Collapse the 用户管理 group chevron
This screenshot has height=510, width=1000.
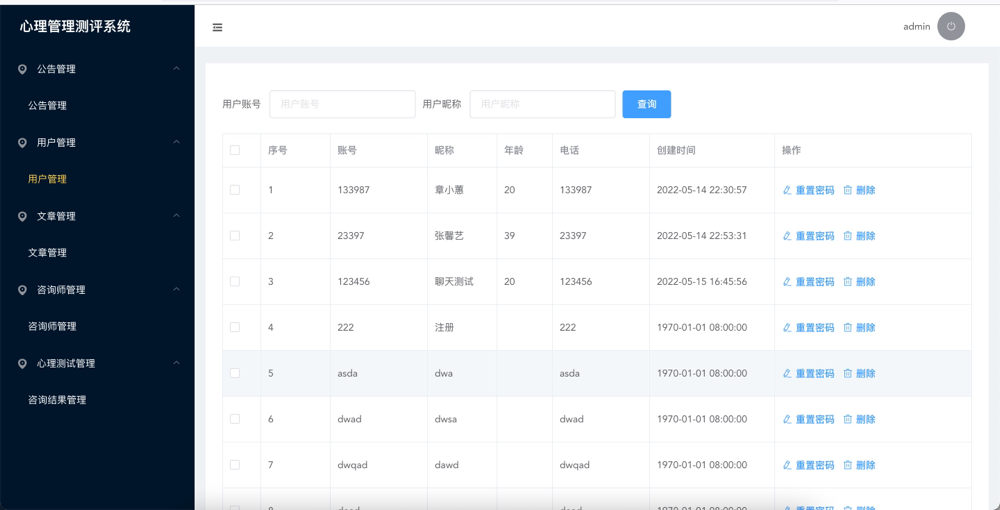[x=177, y=142]
